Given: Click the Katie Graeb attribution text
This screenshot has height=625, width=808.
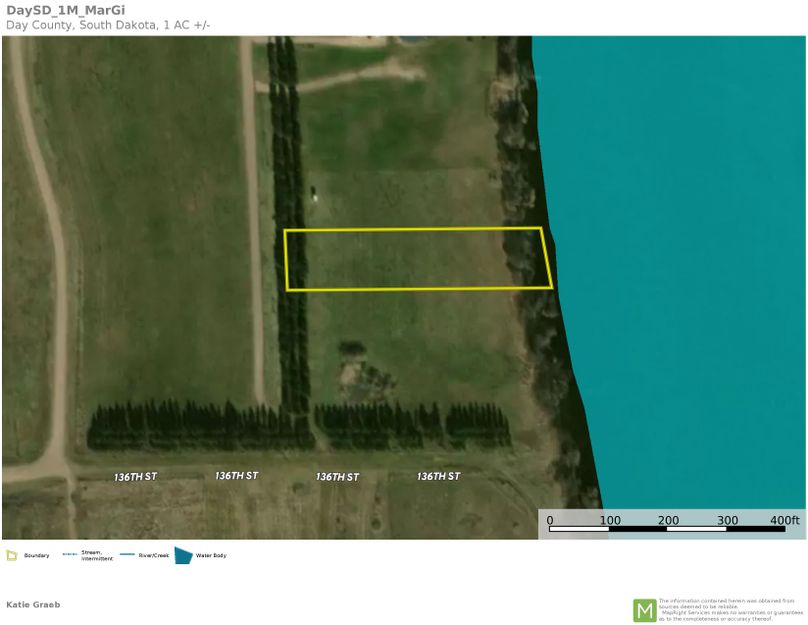Looking at the screenshot, I should click(x=34, y=604).
